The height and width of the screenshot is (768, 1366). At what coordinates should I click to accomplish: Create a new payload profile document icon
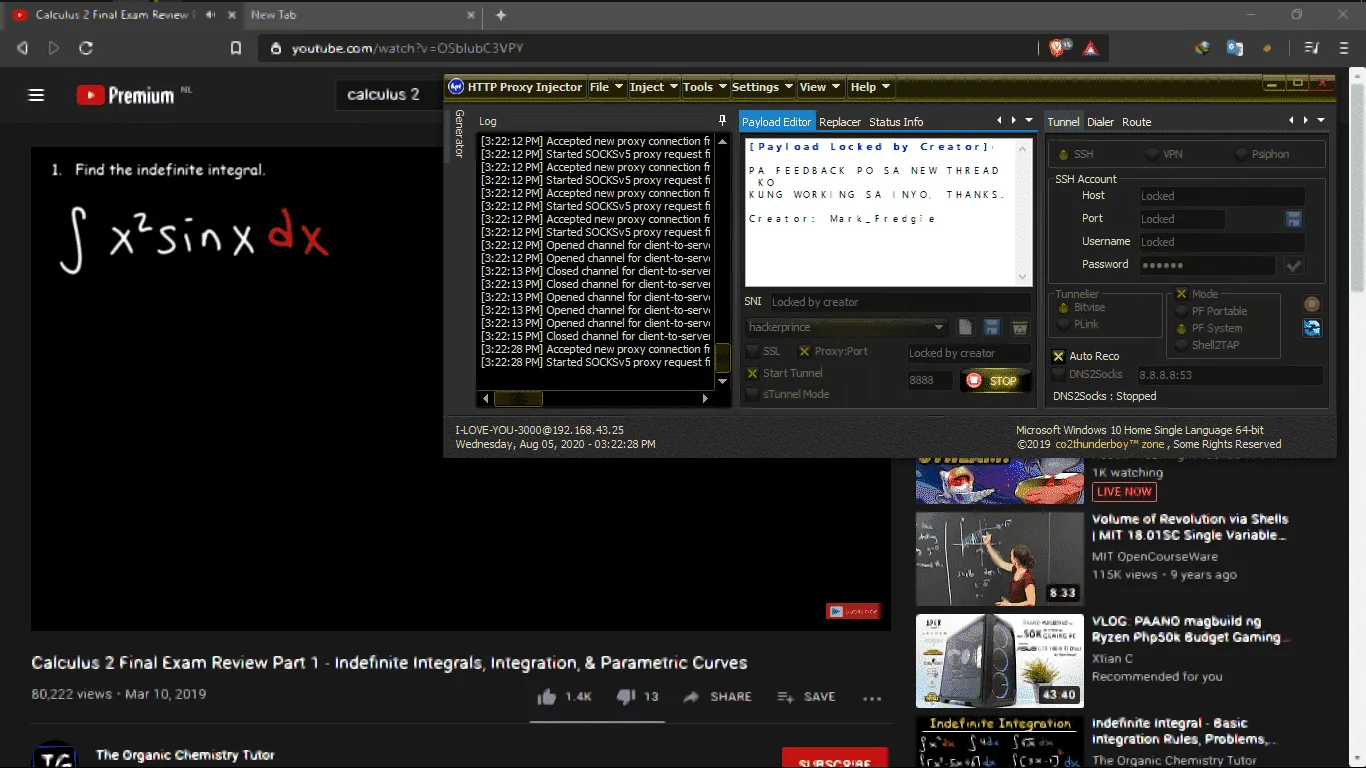965,327
